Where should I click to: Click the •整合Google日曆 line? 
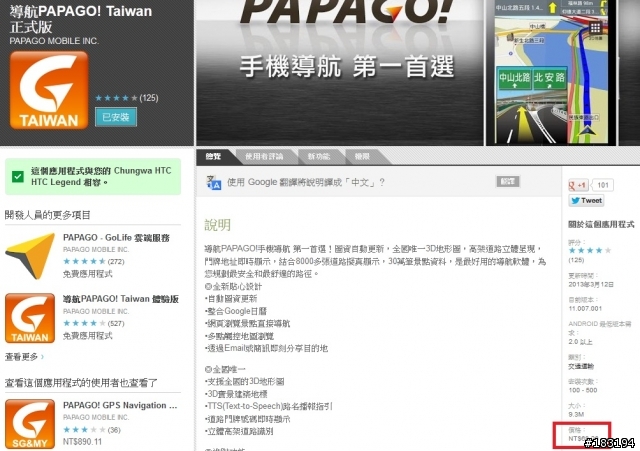[236, 311]
